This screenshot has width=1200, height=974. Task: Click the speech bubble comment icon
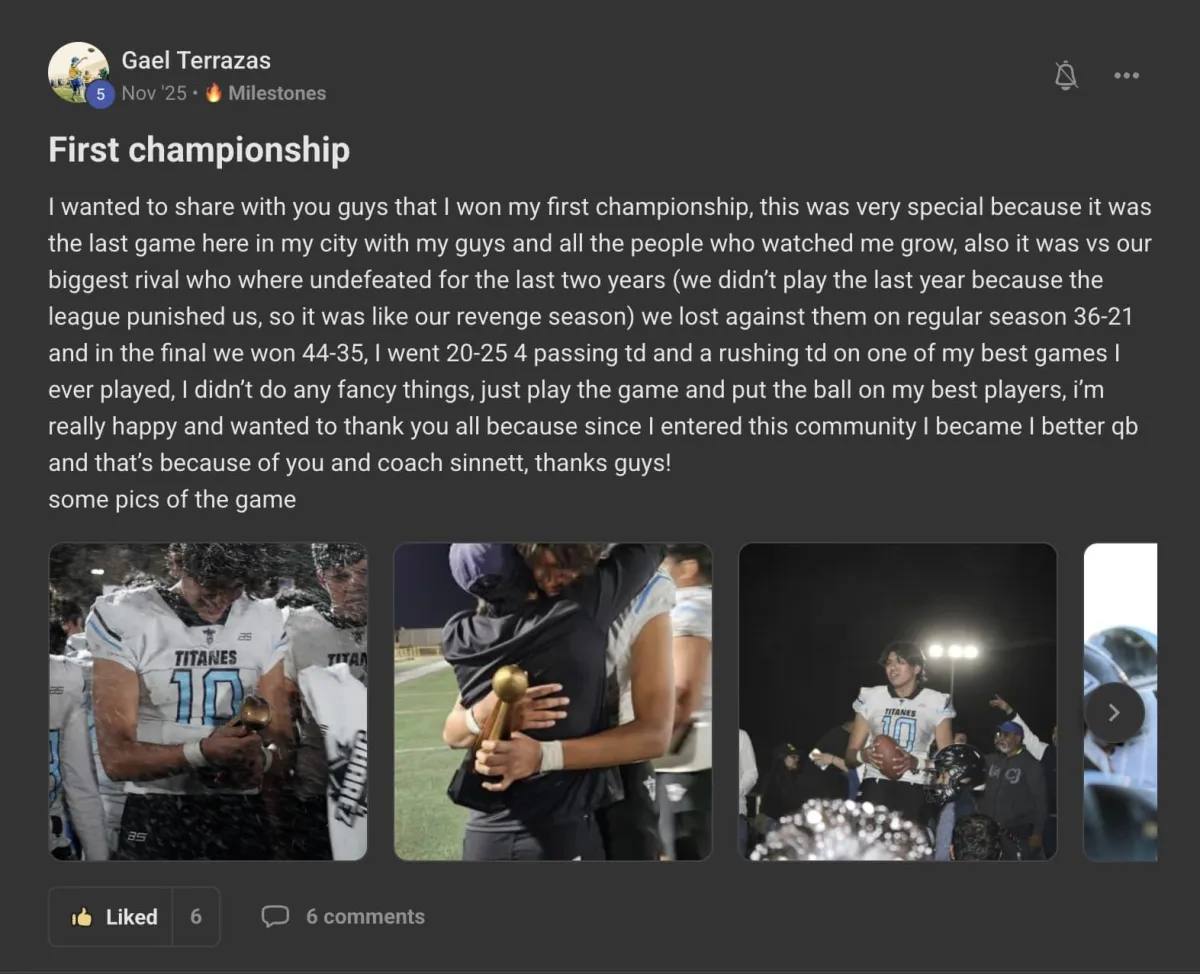tap(275, 917)
